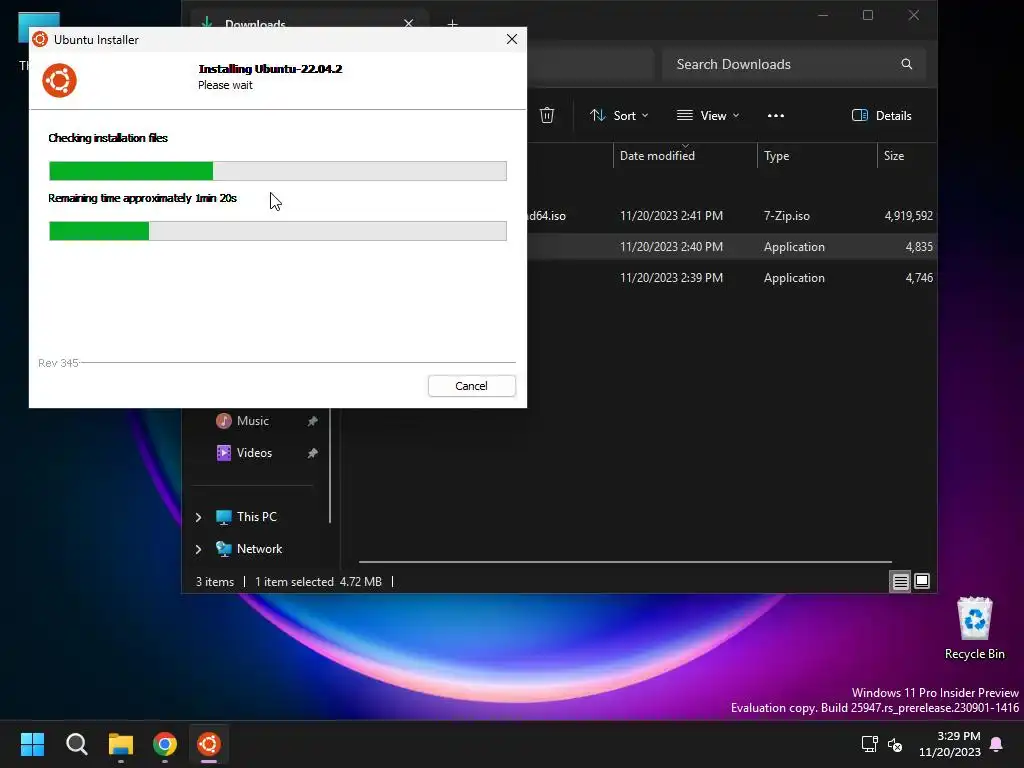Select the 7-Zip.iso file row
The width and height of the screenshot is (1024, 768).
pyautogui.click(x=731, y=216)
